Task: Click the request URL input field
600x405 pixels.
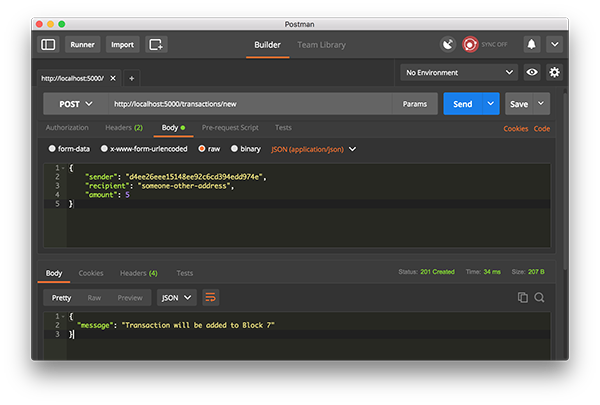Action: [x=250, y=103]
